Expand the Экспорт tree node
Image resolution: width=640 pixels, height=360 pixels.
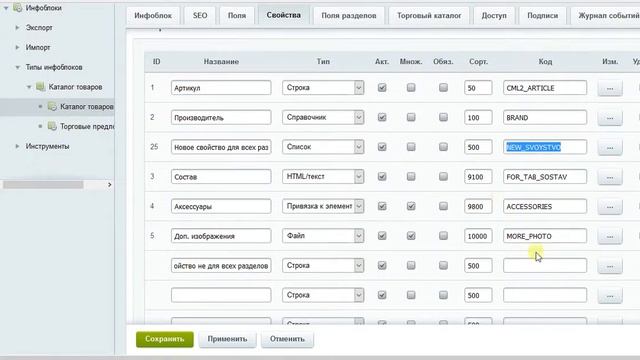click(x=17, y=27)
